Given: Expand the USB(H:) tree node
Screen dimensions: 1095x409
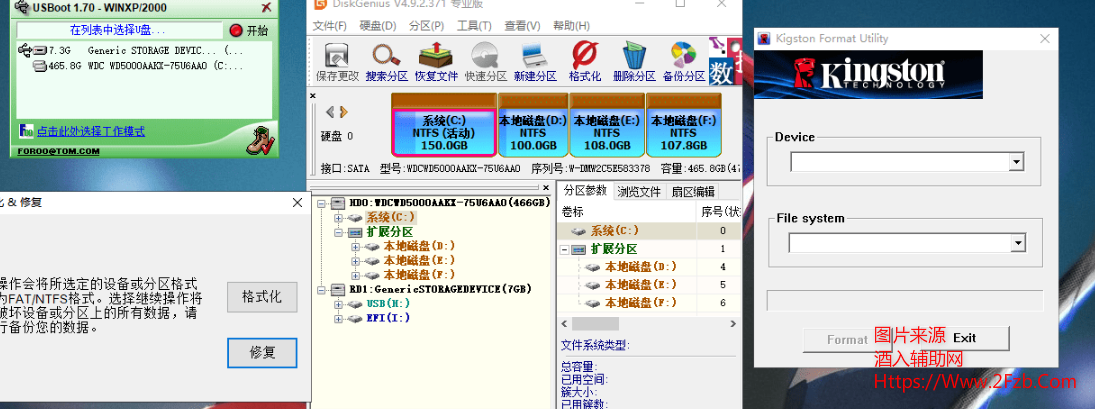Looking at the screenshot, I should tap(338, 303).
